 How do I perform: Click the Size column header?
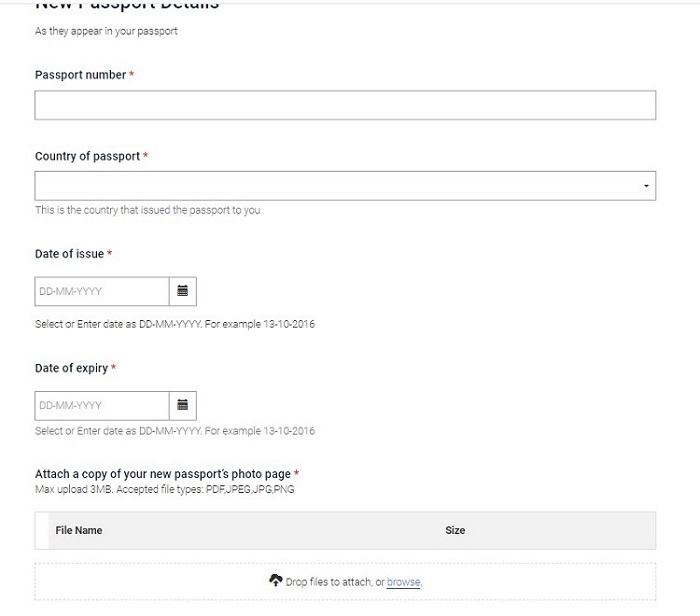[455, 530]
